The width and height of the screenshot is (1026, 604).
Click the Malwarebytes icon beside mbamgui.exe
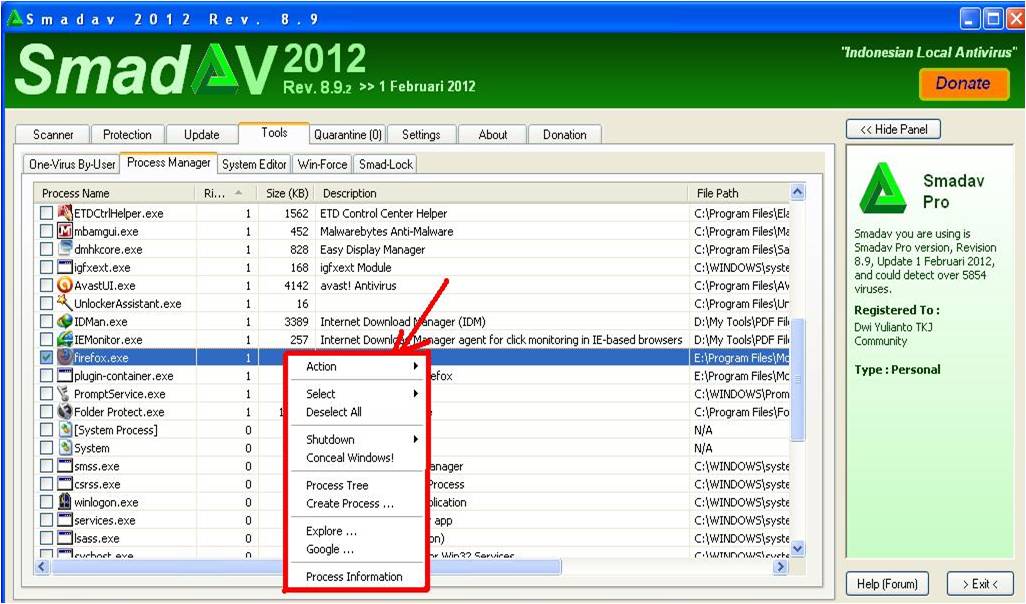65,231
